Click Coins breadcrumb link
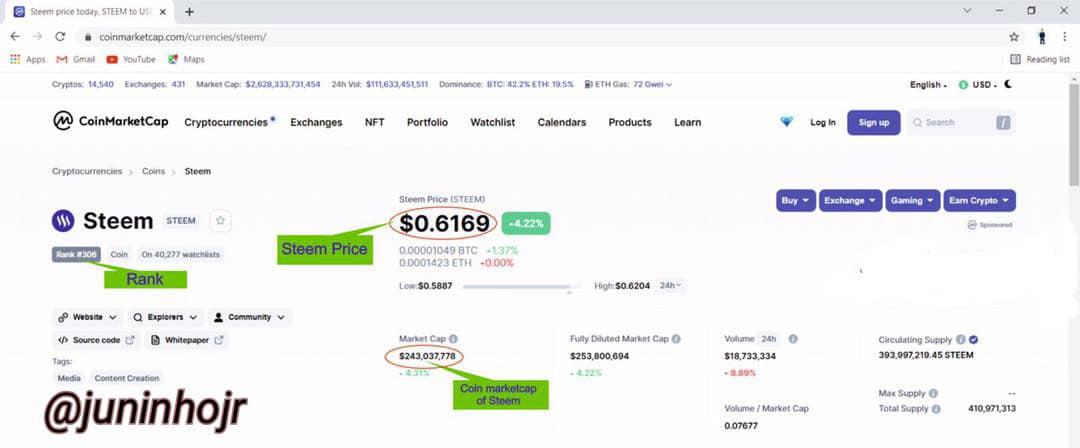 [154, 171]
